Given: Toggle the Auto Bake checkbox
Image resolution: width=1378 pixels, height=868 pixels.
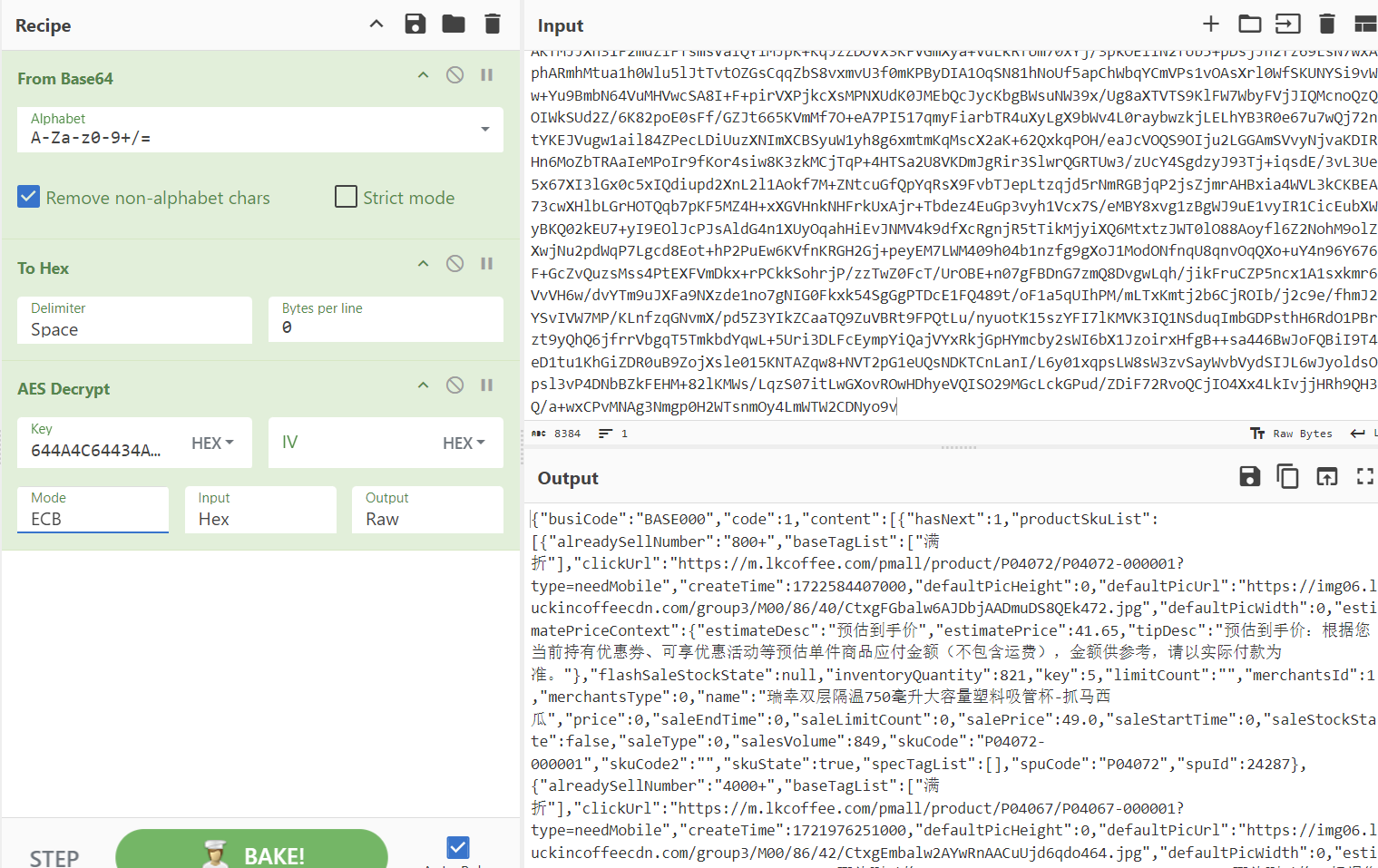Looking at the screenshot, I should point(458,847).
